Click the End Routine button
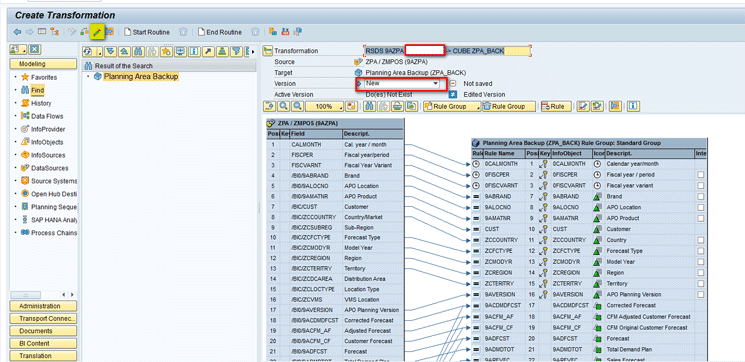The height and width of the screenshot is (362, 745). pos(220,32)
